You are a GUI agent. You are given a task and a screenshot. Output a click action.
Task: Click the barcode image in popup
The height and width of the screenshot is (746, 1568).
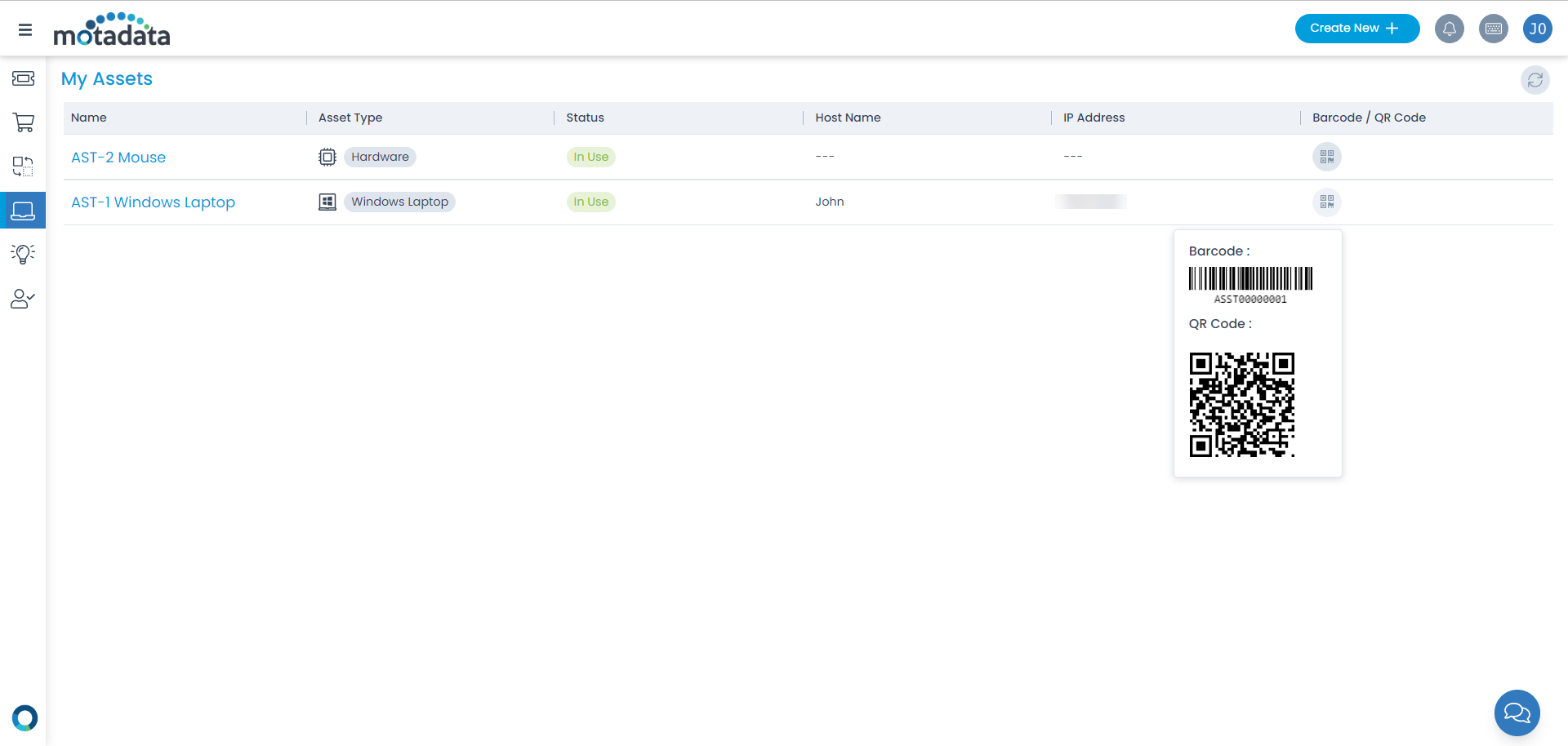1250,278
